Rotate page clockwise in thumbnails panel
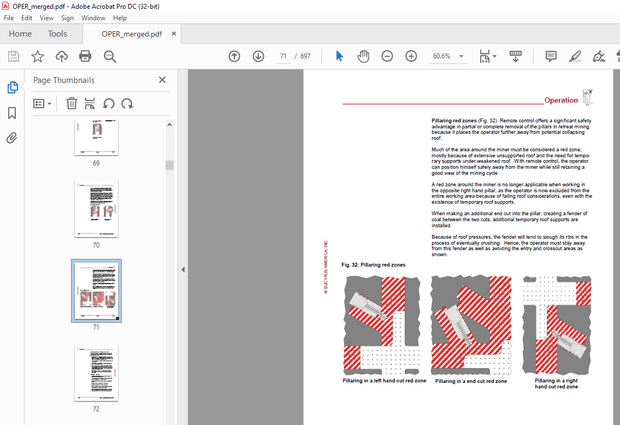 click(x=126, y=103)
